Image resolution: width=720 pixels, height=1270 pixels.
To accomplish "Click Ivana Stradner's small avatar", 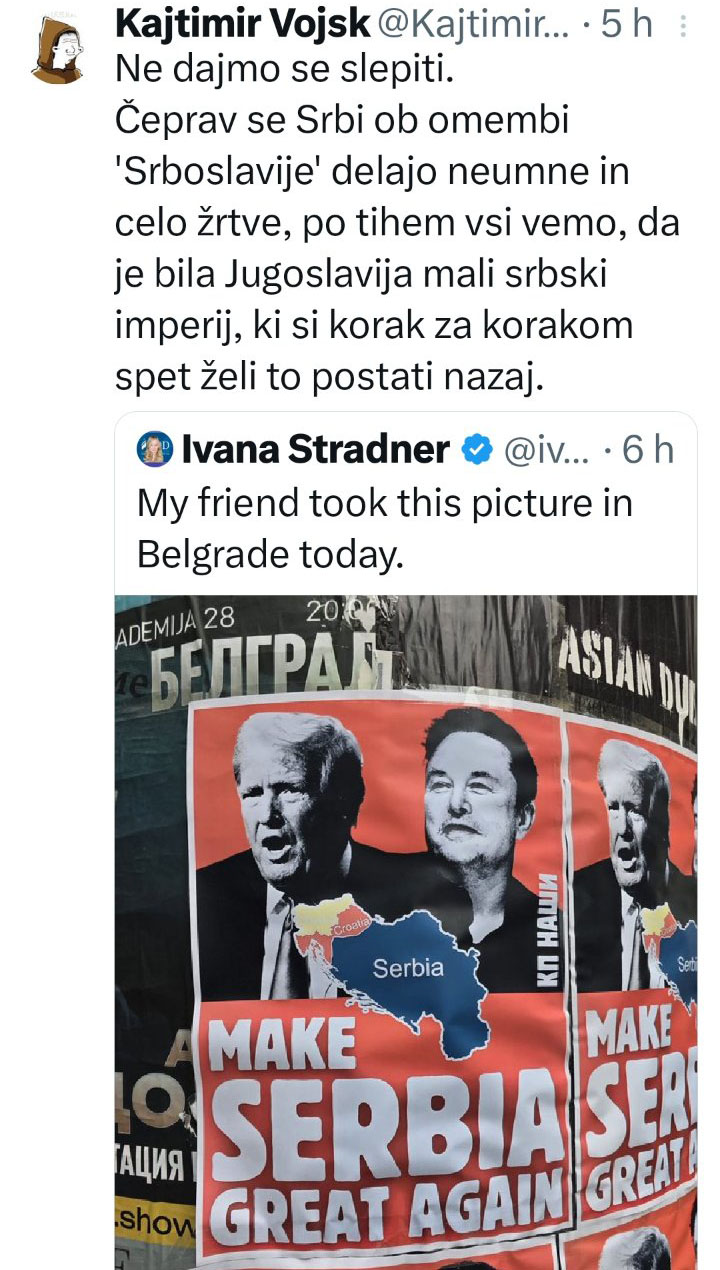I will (156, 450).
